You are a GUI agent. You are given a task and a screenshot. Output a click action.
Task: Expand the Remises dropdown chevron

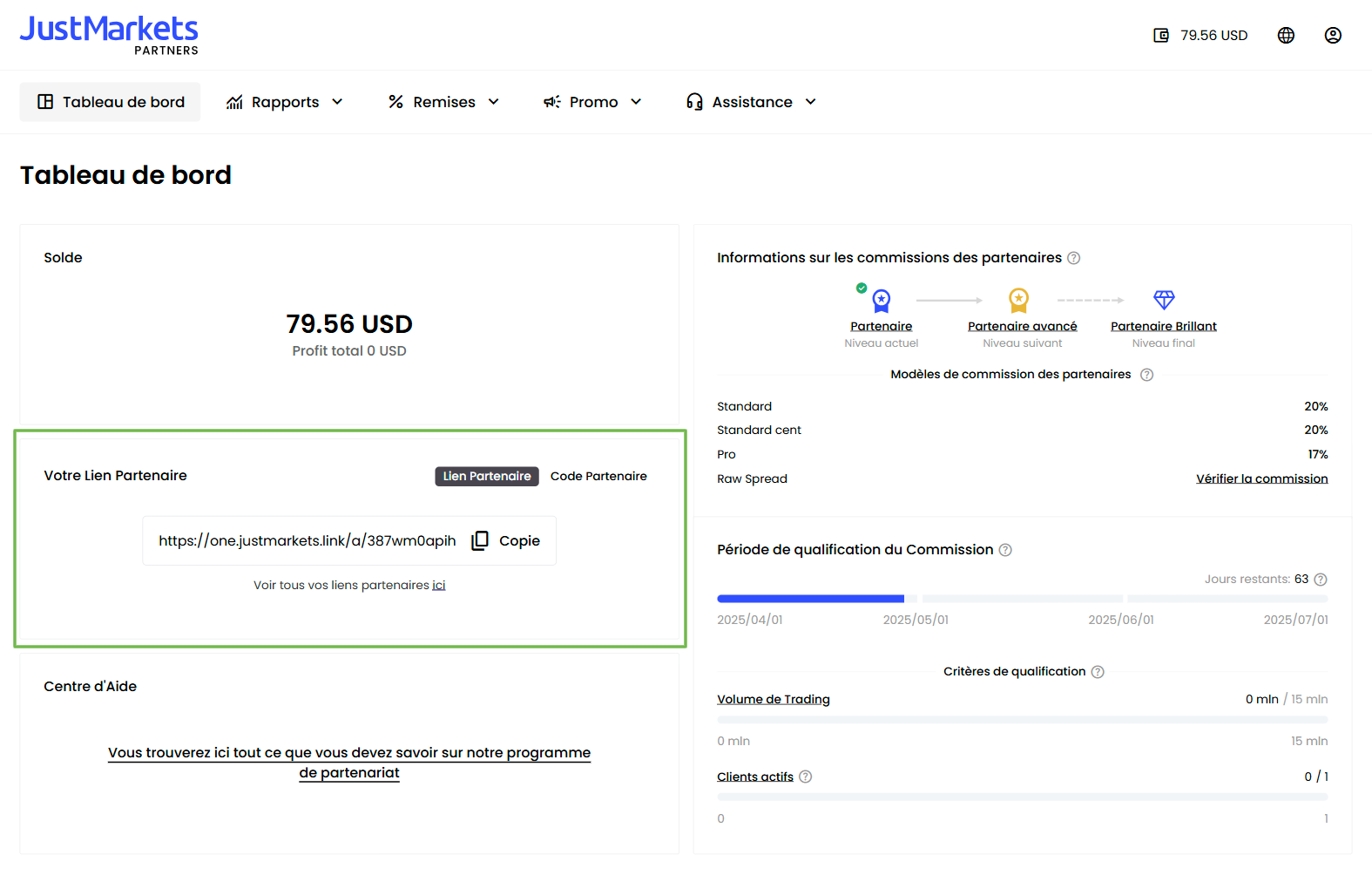494,102
